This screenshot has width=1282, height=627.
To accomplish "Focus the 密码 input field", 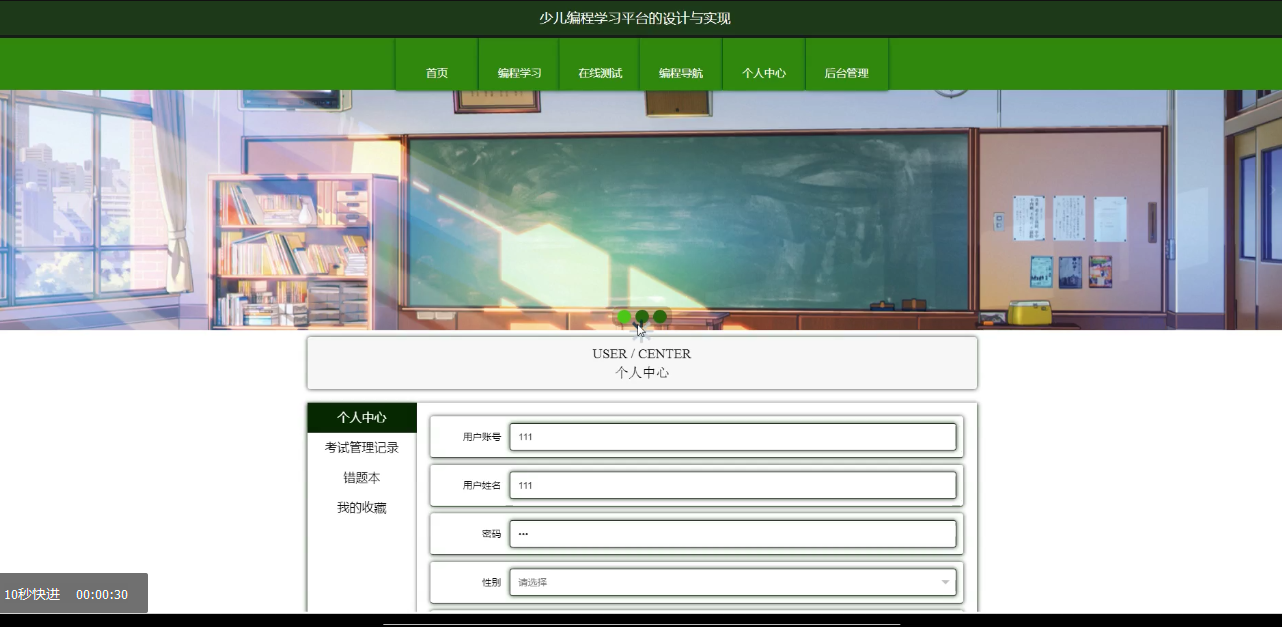I will tap(733, 534).
